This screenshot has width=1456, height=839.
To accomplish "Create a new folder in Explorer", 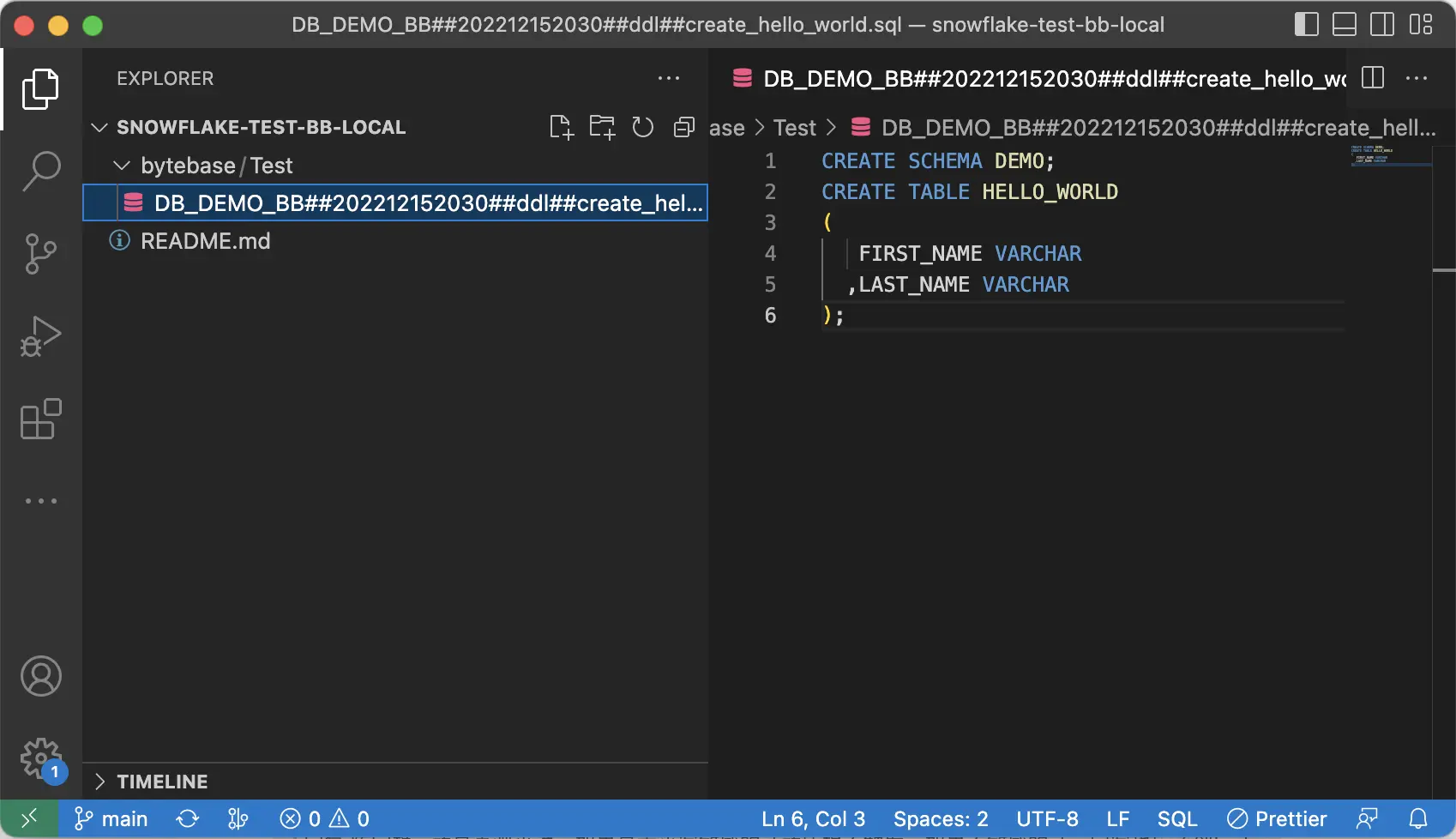I will (x=602, y=126).
